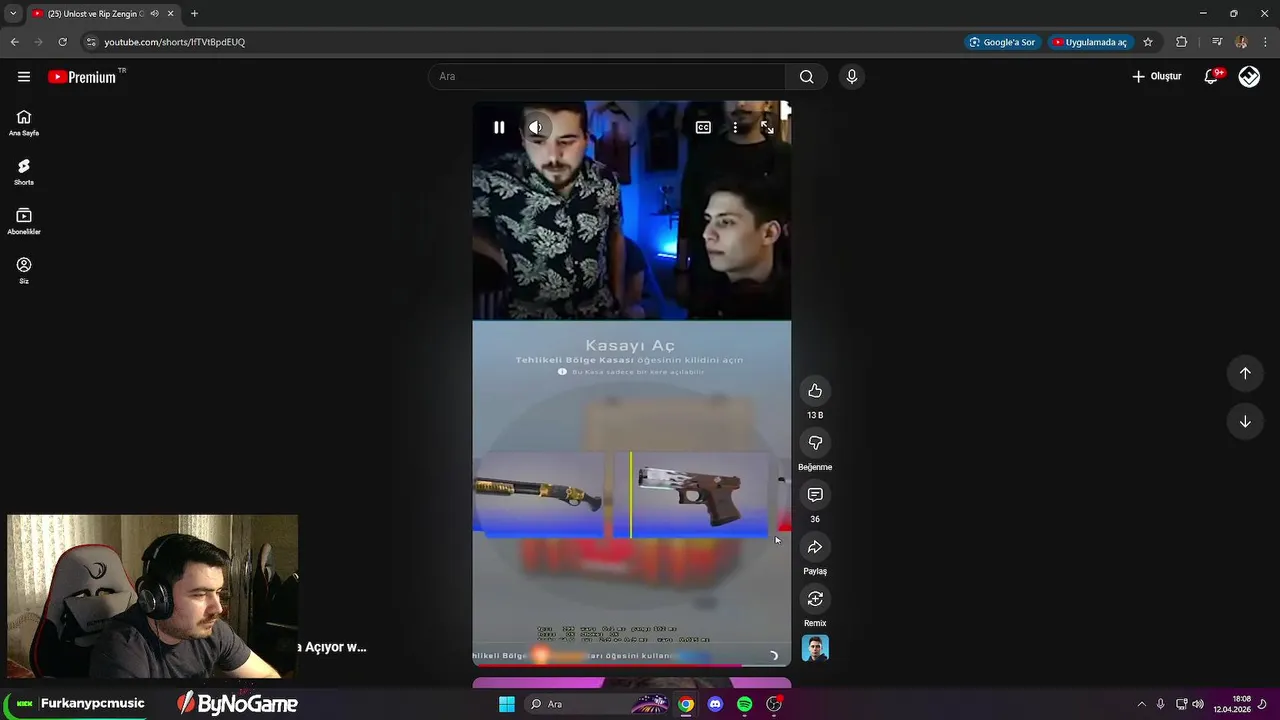Viewport: 1280px width, 720px height.
Task: Open Abonelikler in the sidebar
Action: pyautogui.click(x=24, y=221)
